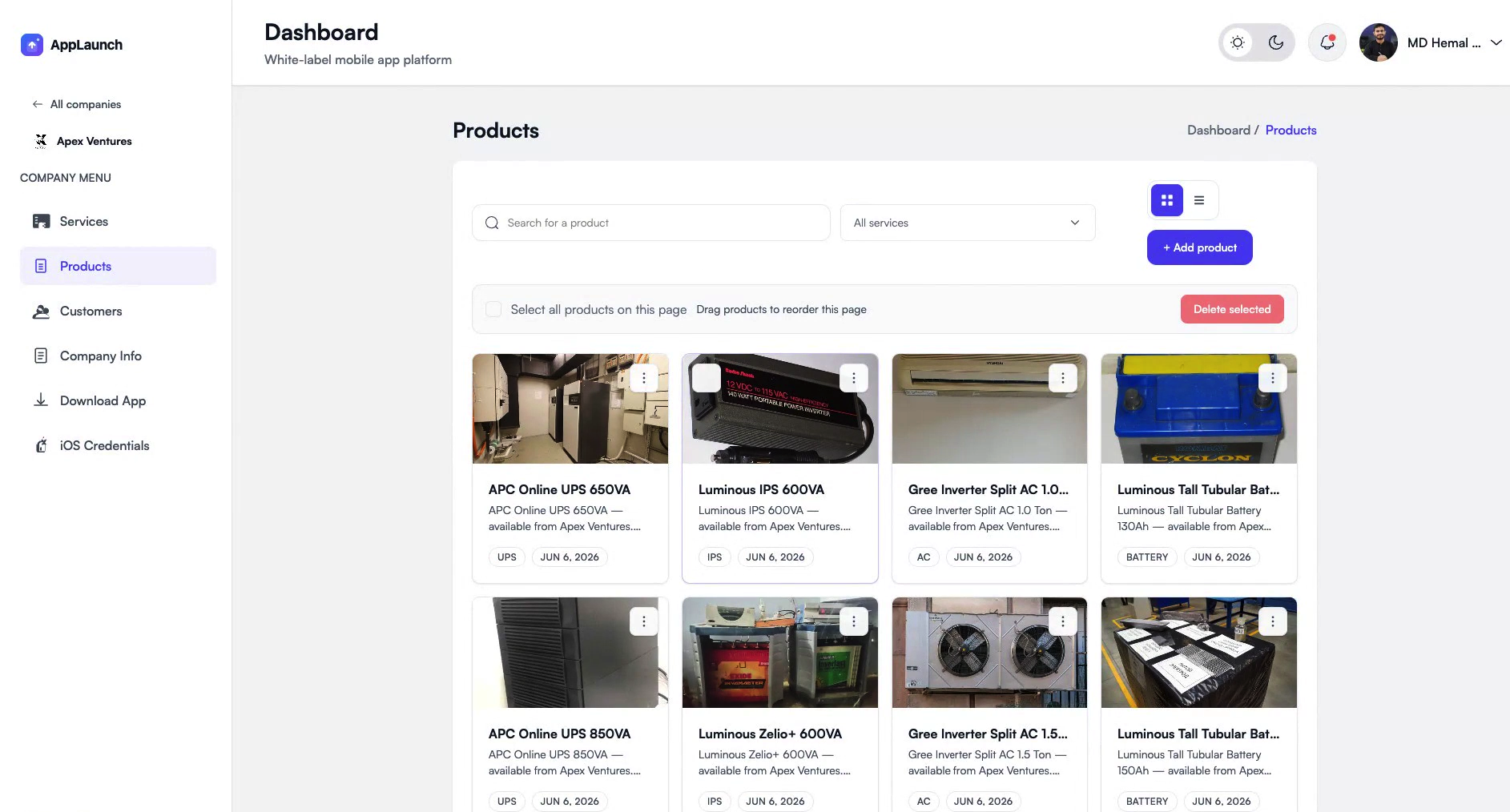This screenshot has width=1510, height=812.
Task: Open options menu for Luminous Zelio+ 600VA
Action: coord(854,621)
